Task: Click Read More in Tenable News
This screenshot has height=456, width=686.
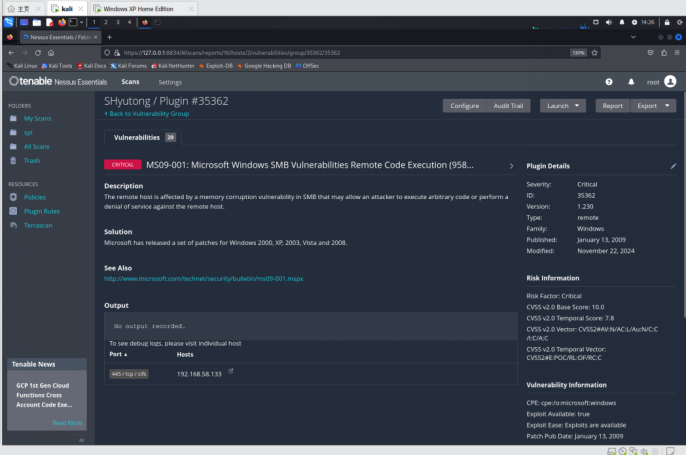Action: click(x=67, y=423)
